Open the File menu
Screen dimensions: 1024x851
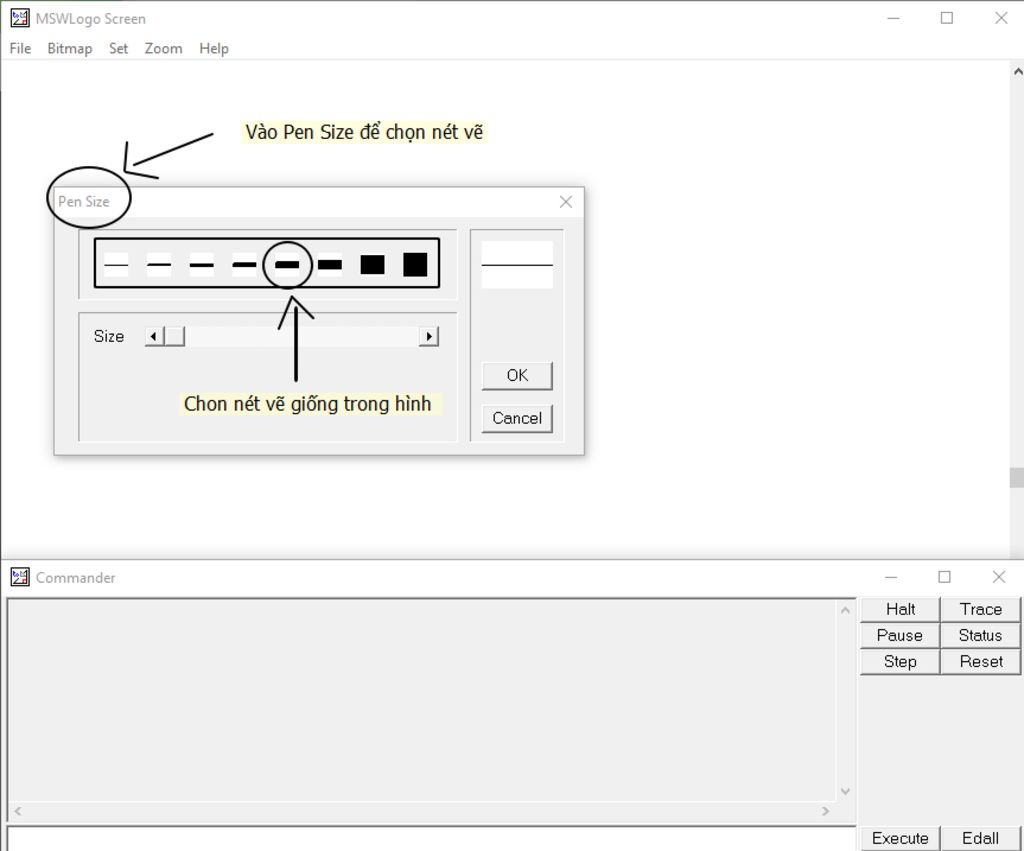click(x=20, y=48)
